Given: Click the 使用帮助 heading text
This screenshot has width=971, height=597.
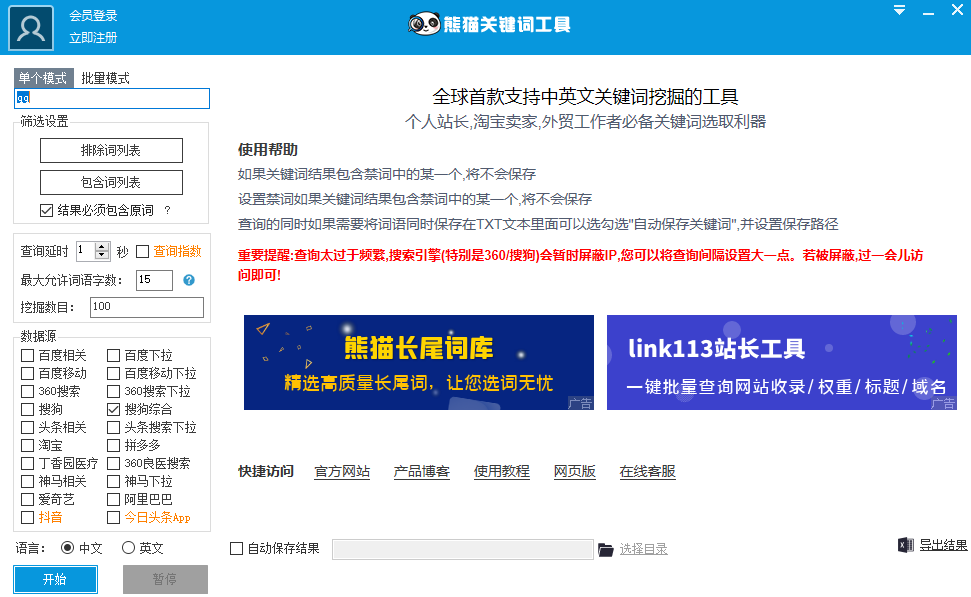Looking at the screenshot, I should (x=268, y=150).
